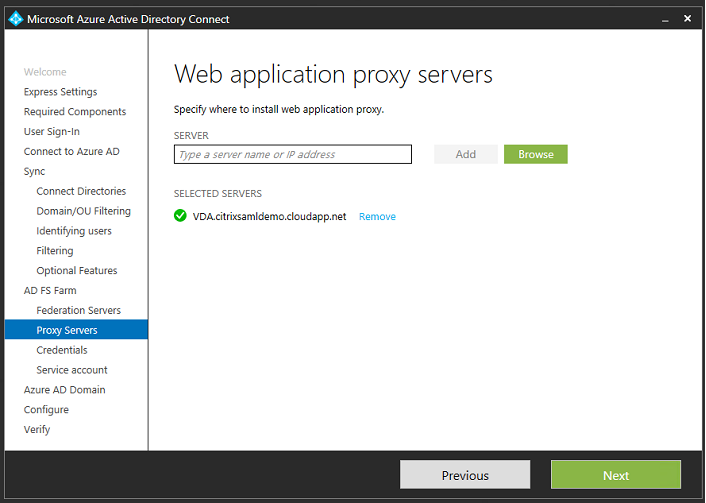
Task: Select the Sync section
Action: [x=35, y=171]
